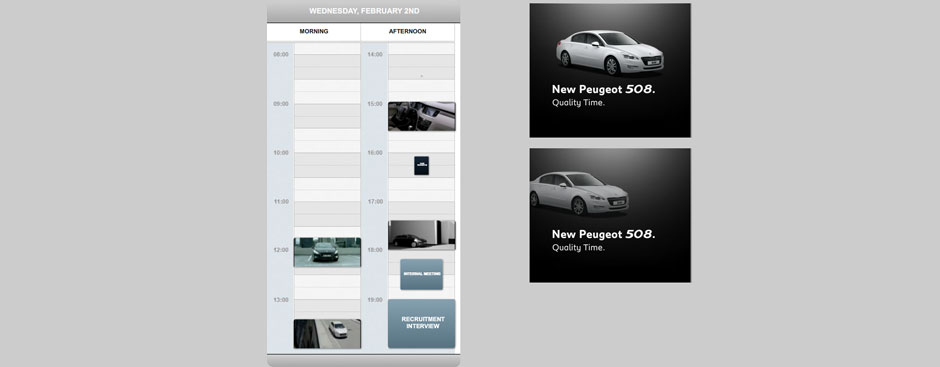Open the upper New Peugeot 508 ad banner
Screen dimensions: 940x367
click(x=610, y=70)
